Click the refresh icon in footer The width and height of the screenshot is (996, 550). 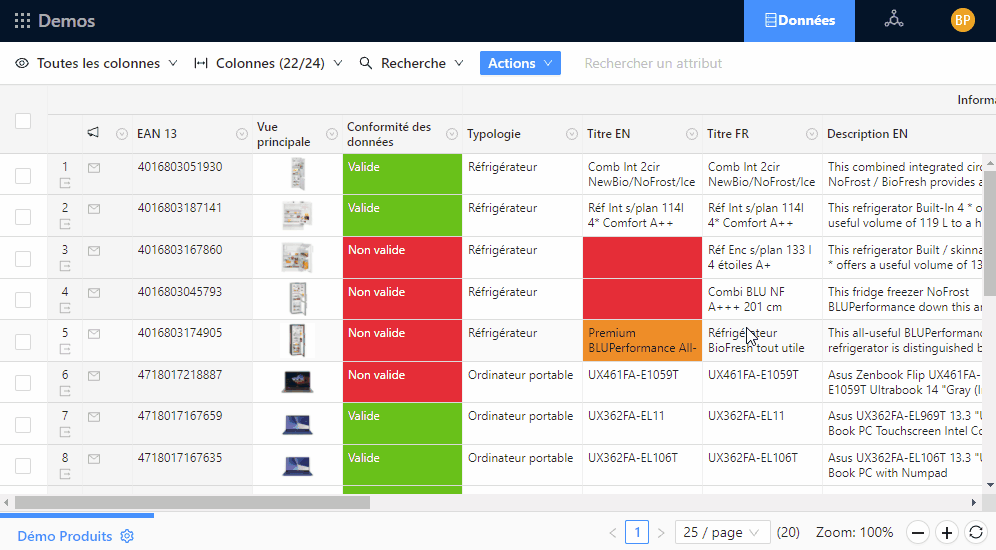[x=975, y=533]
